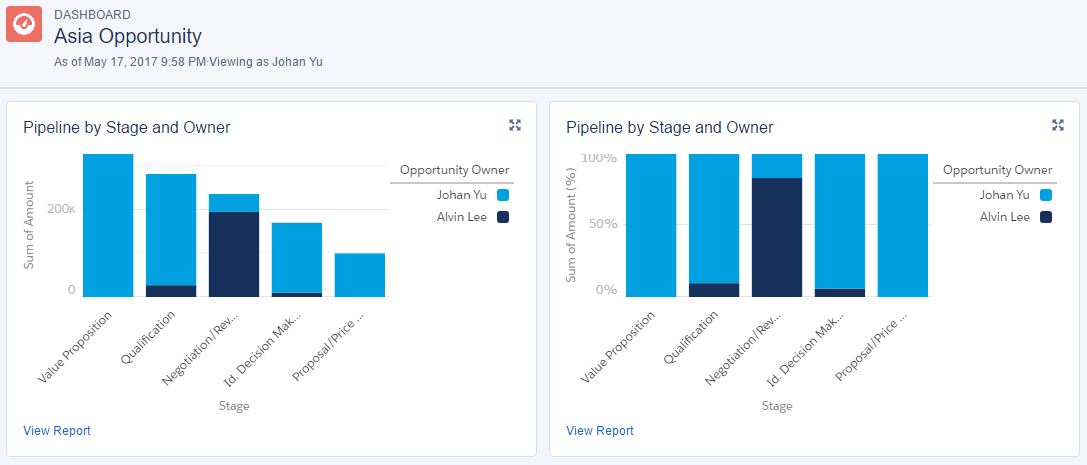Select the Proposal/Price bar in left chart
1087x465 pixels.
tap(360, 275)
